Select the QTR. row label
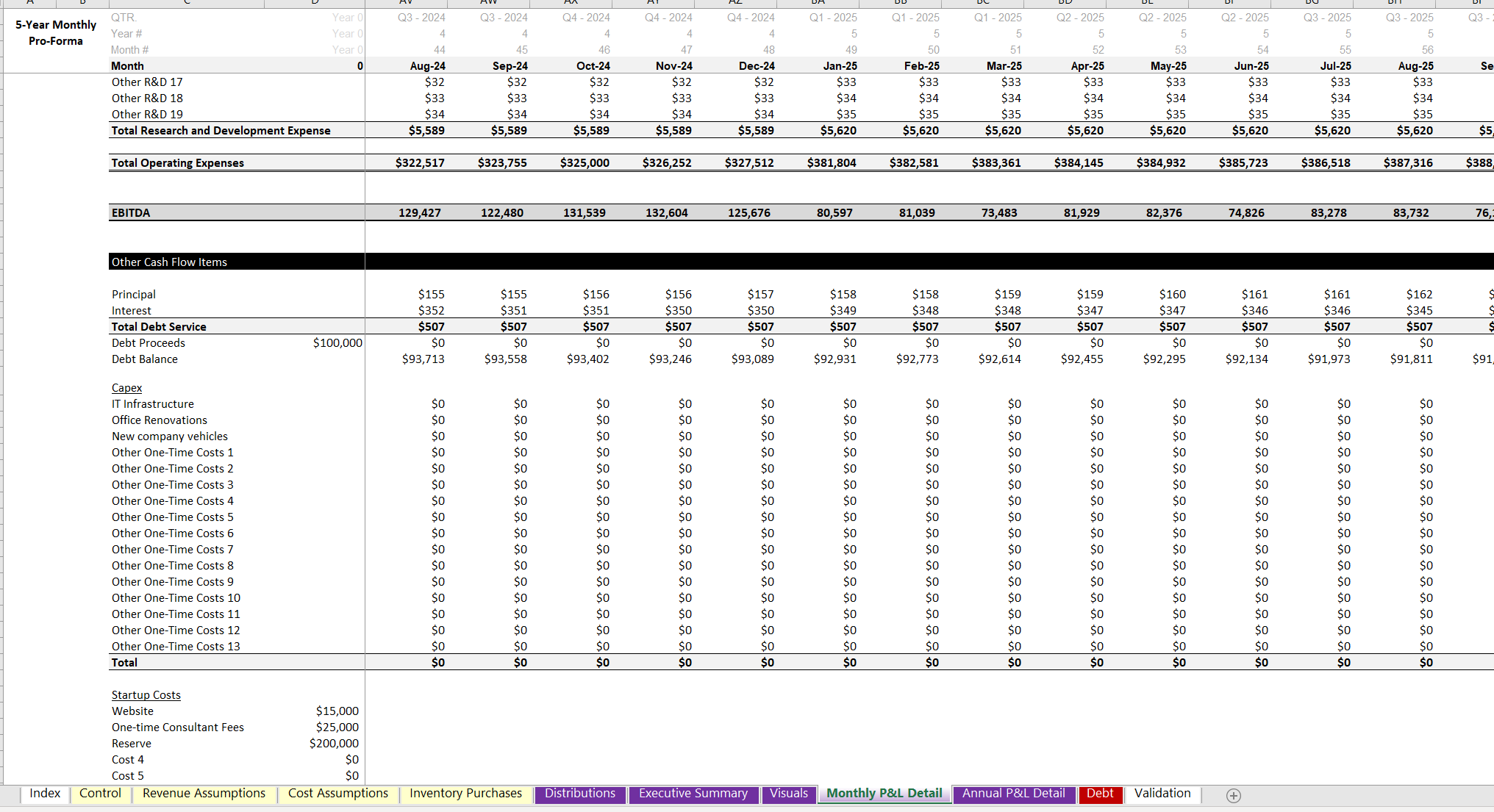This screenshot has height=812, width=1494. (124, 18)
